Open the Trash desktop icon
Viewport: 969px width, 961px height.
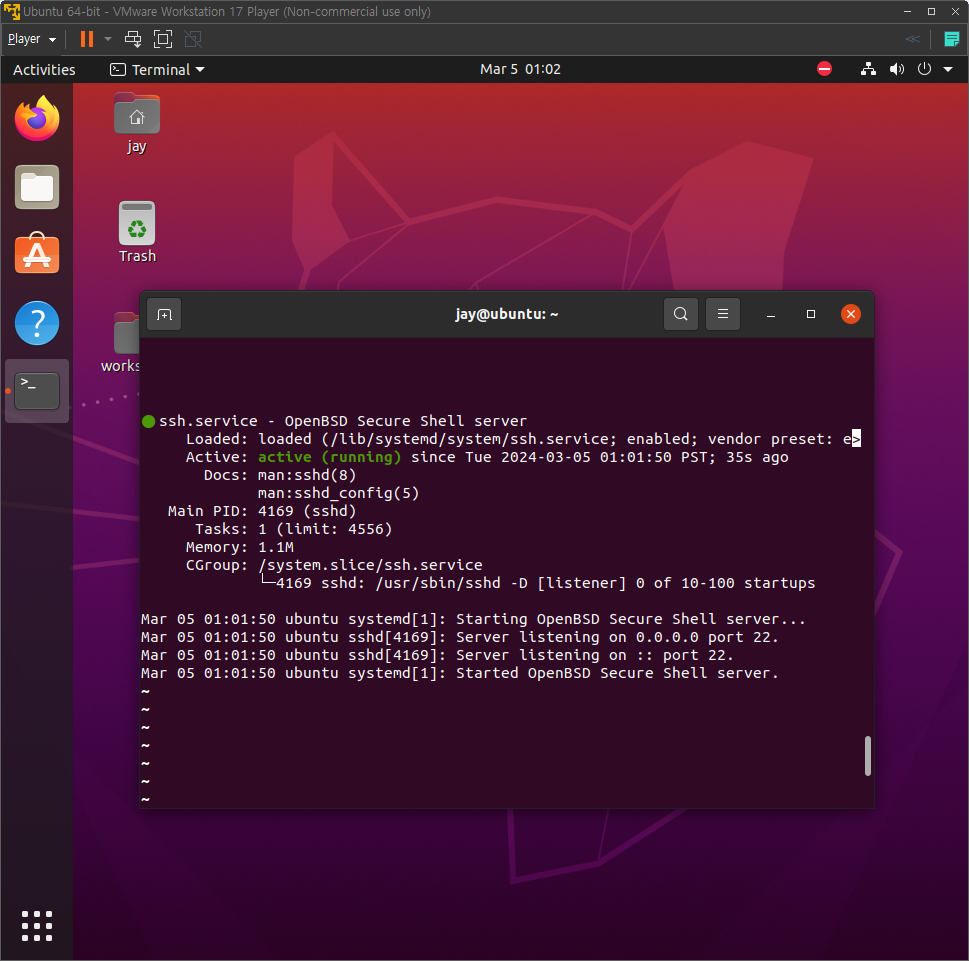pyautogui.click(x=137, y=232)
